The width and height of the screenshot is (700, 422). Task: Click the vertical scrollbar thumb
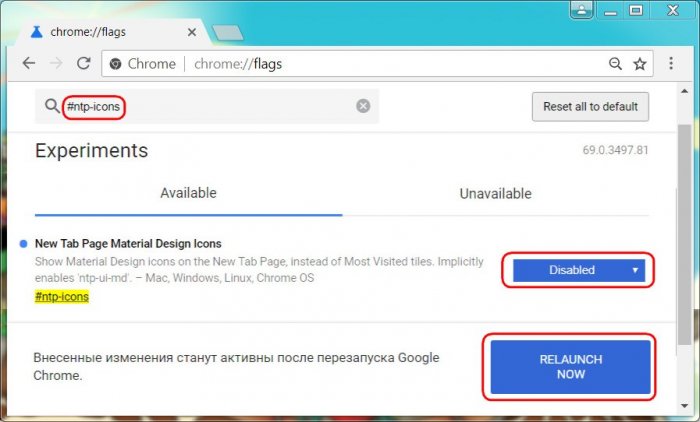(x=684, y=234)
